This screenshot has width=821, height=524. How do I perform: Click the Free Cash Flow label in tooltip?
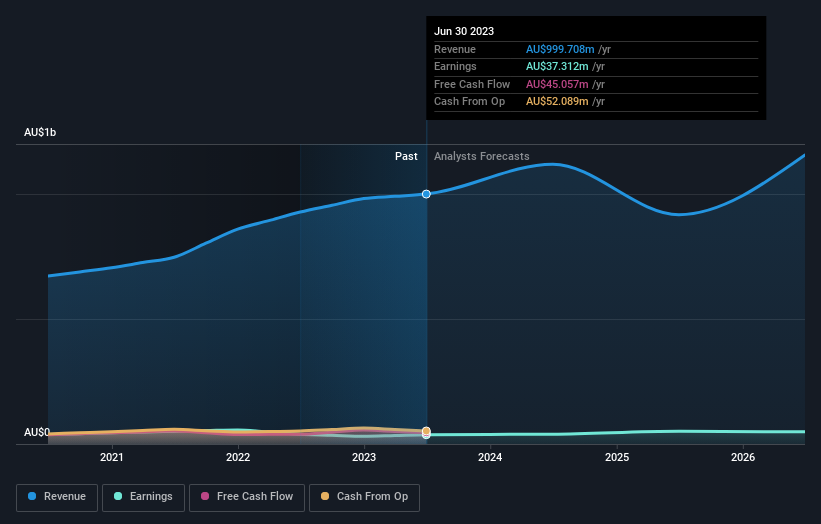tap(472, 84)
